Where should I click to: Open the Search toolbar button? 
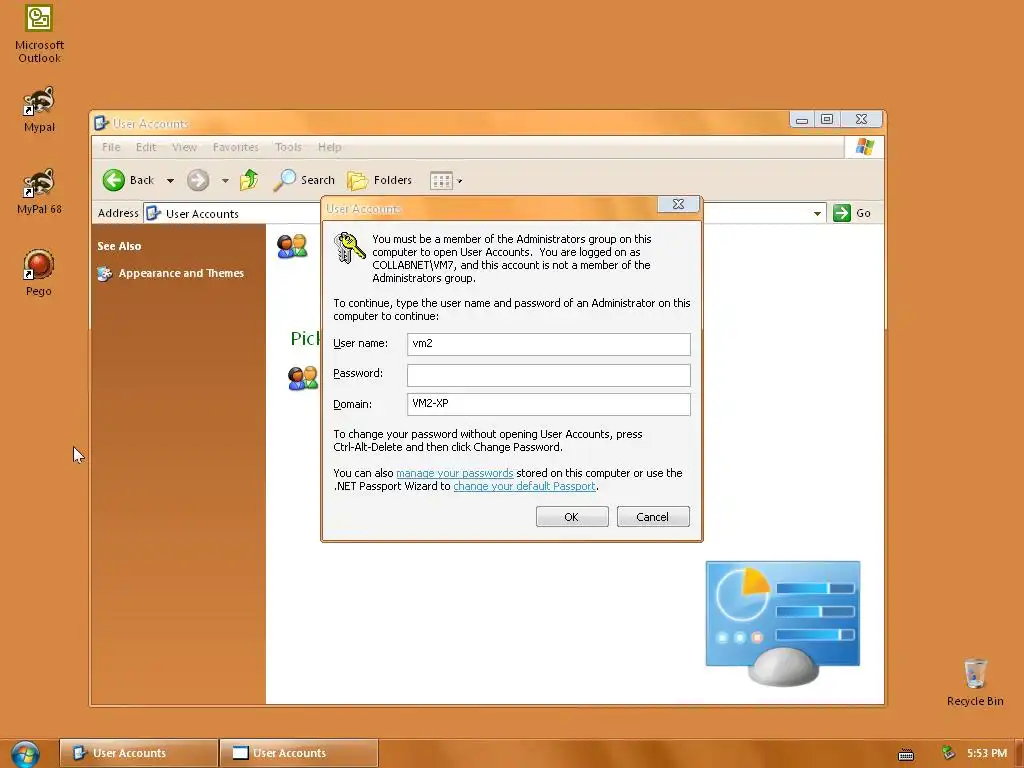304,180
